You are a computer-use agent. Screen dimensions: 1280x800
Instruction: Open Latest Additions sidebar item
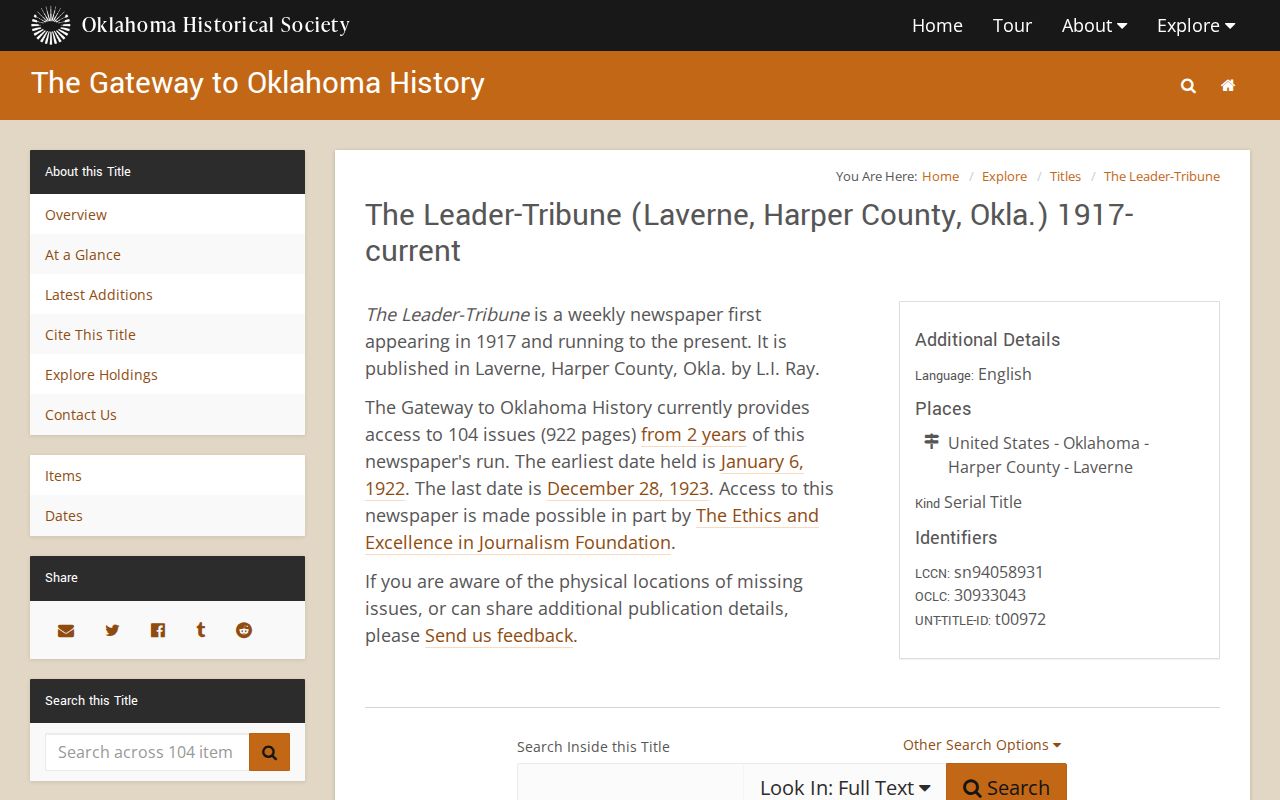pos(167,295)
